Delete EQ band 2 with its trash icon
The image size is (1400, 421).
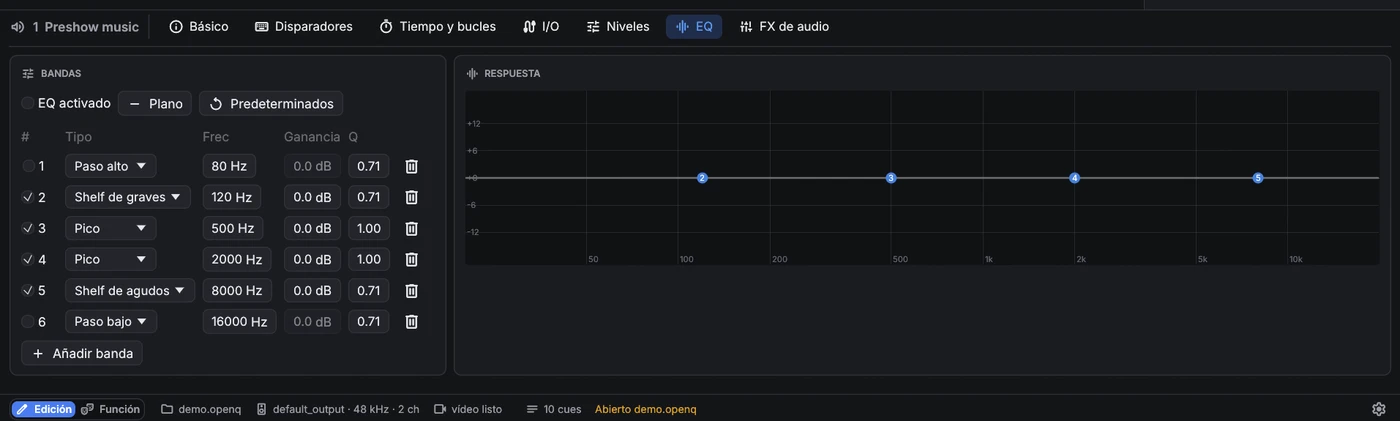(411, 197)
